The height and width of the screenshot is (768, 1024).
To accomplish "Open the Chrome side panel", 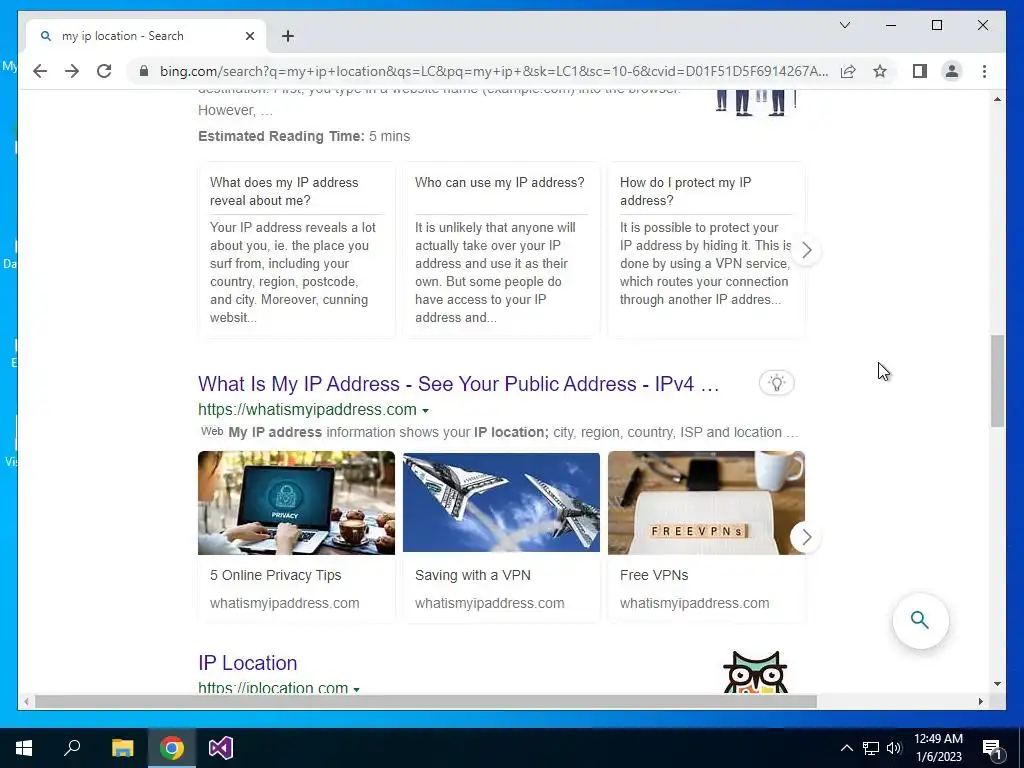I will click(920, 71).
